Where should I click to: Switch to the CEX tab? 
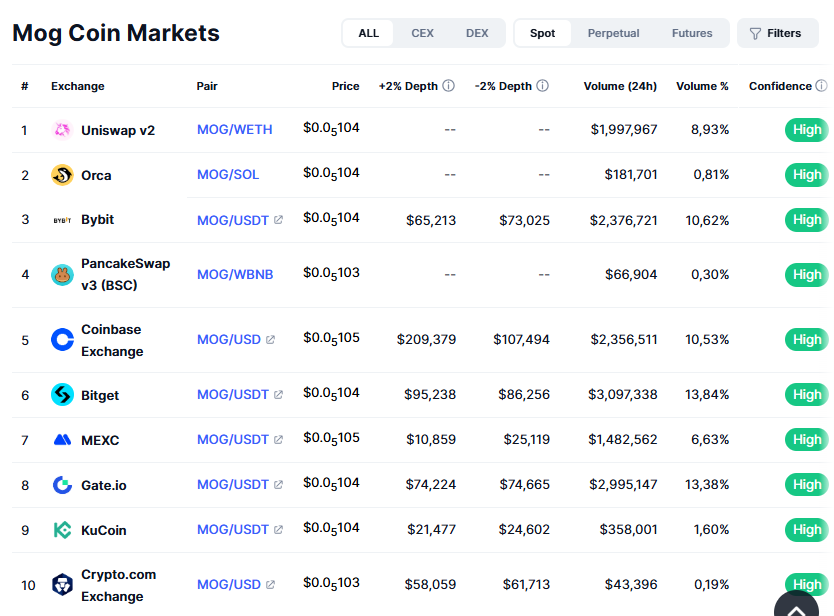click(422, 33)
